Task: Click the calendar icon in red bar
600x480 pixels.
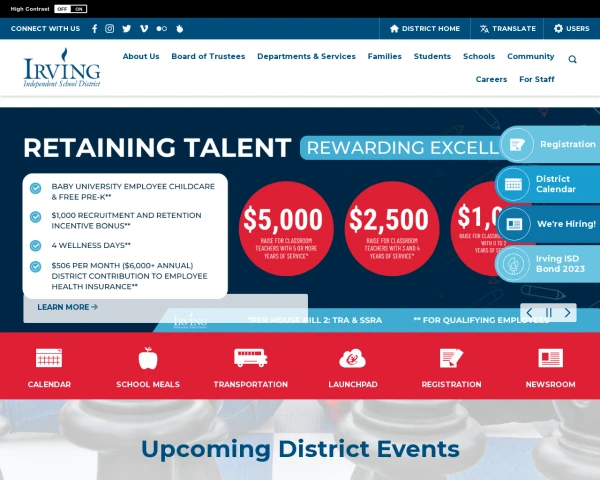Action: pos(49,358)
